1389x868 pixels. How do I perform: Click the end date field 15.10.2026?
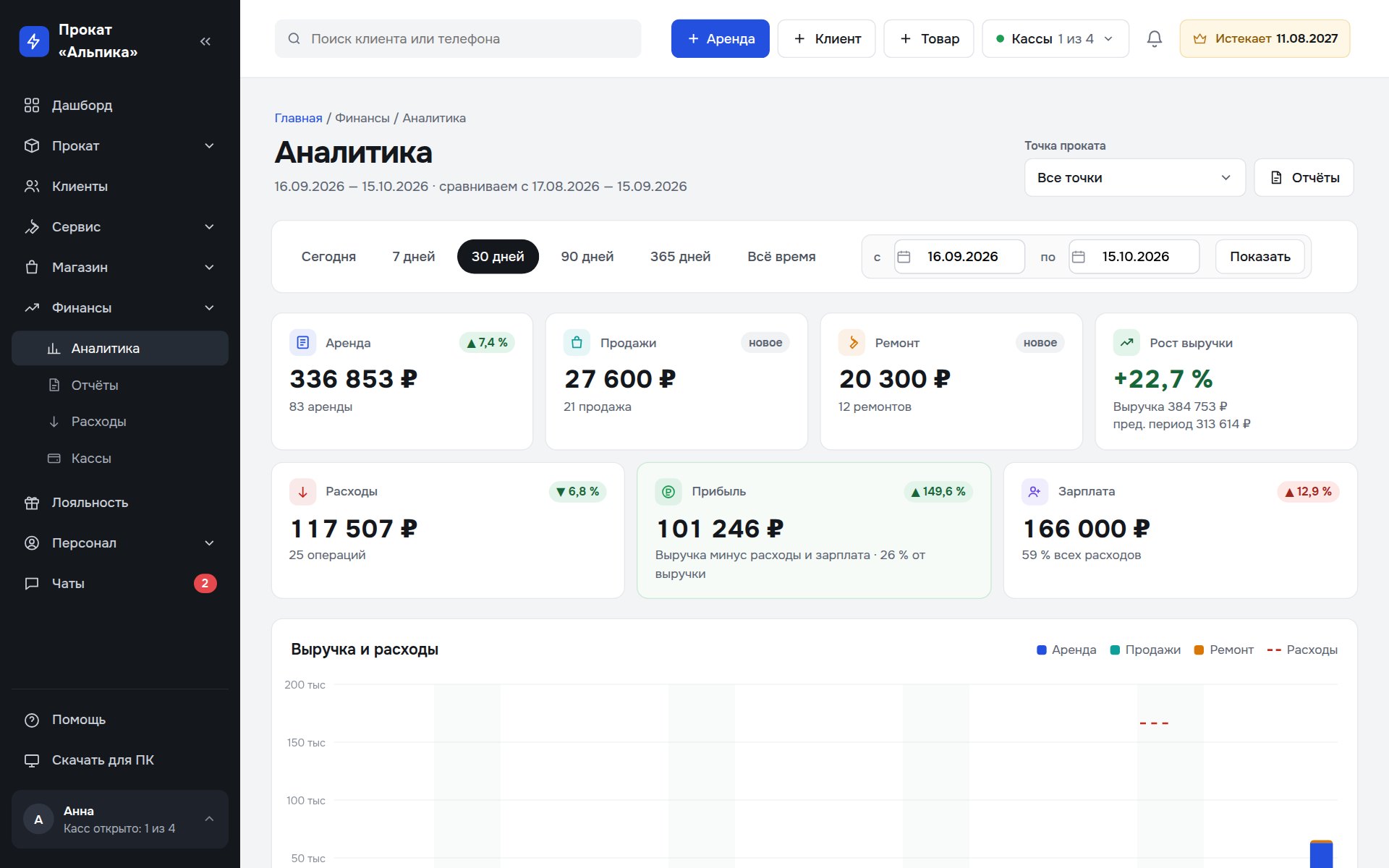(x=1134, y=257)
